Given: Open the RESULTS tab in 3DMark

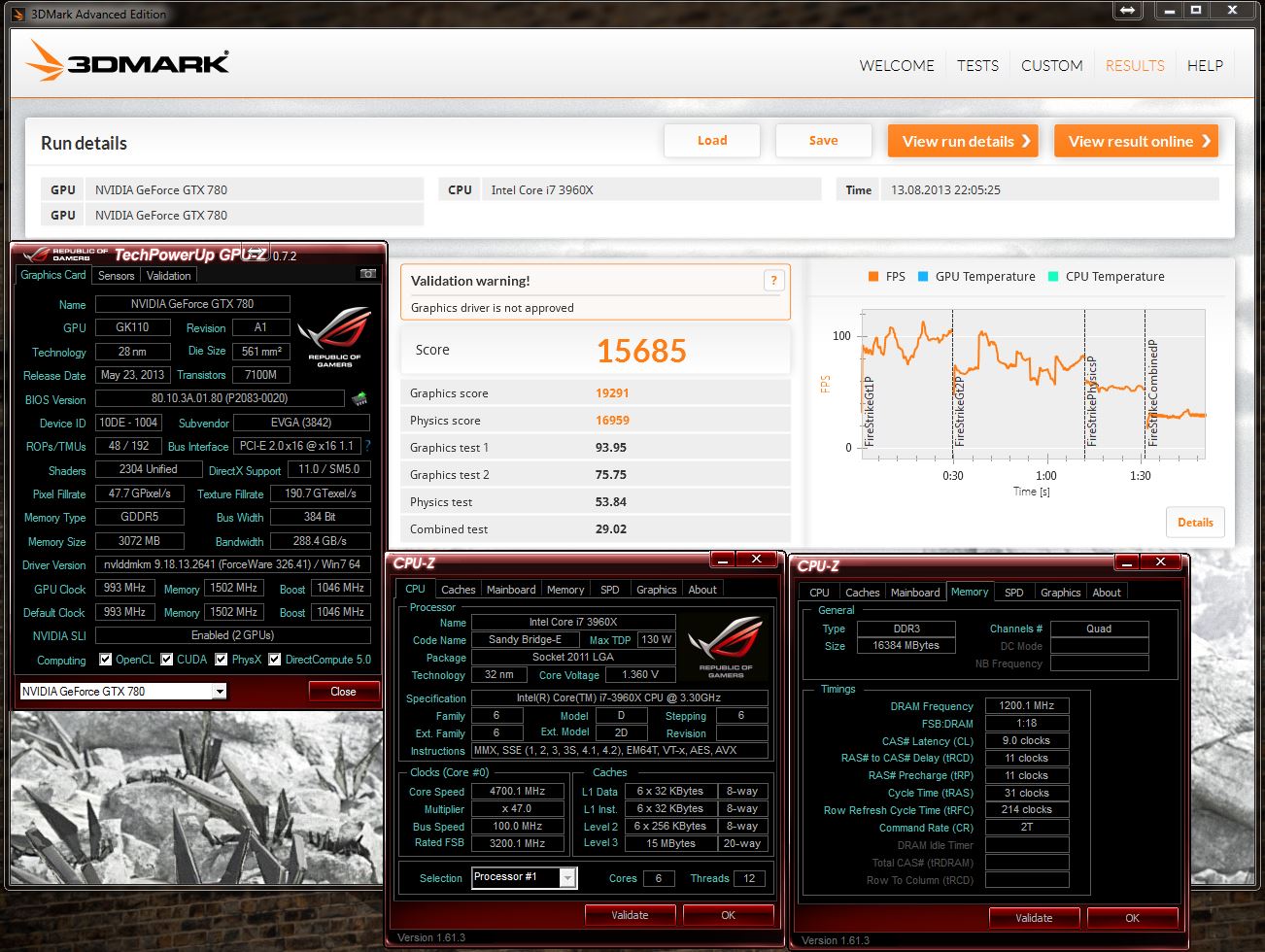Looking at the screenshot, I should (x=1135, y=65).
